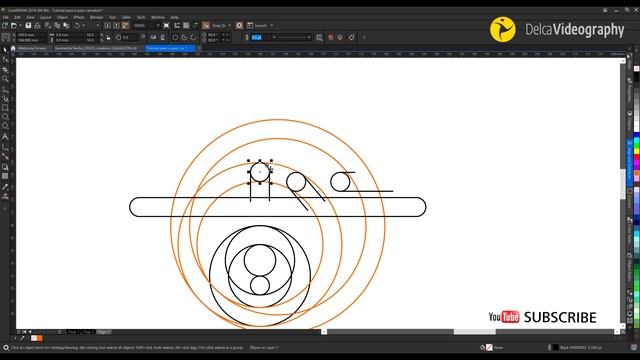Image resolution: width=640 pixels, height=360 pixels.
Task: Select the Drop Shadow tool
Action: tap(5, 167)
